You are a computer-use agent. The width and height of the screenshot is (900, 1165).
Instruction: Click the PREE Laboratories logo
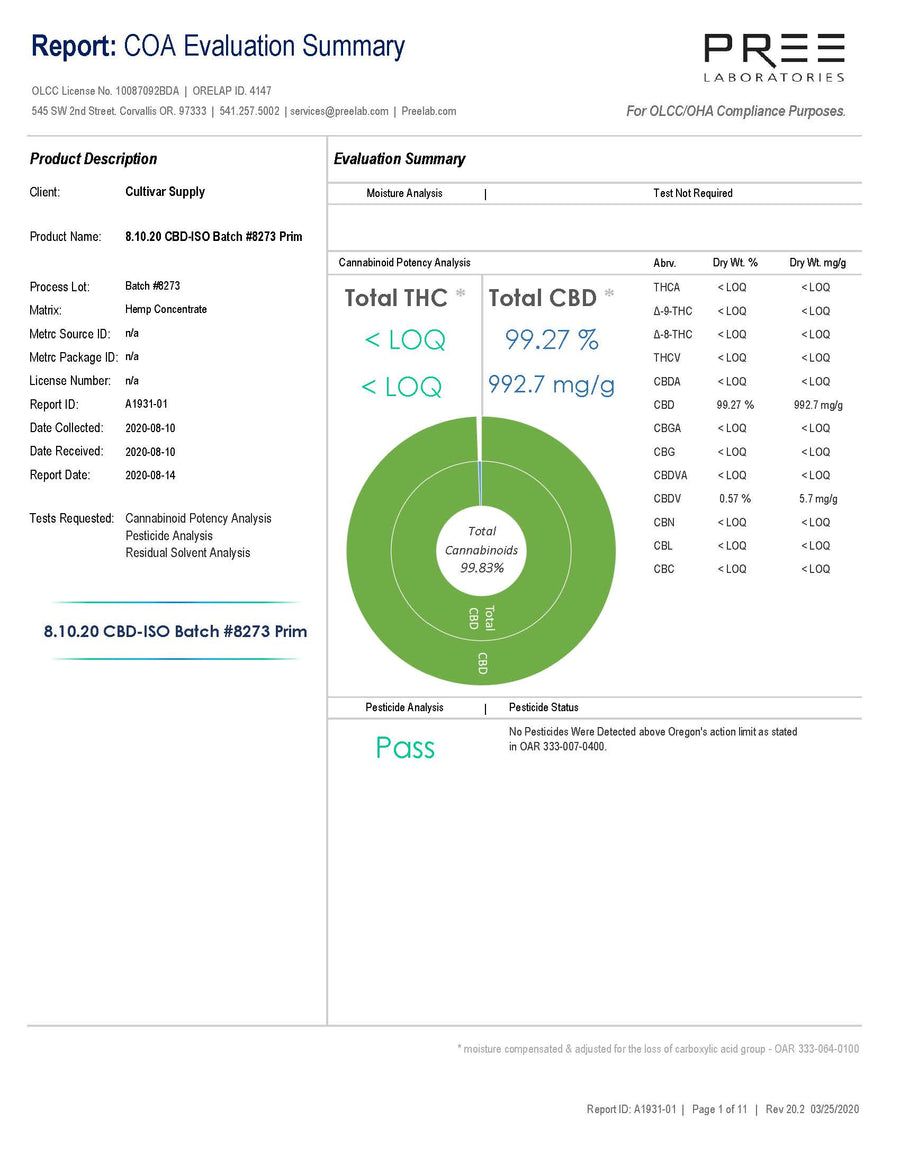tap(774, 57)
